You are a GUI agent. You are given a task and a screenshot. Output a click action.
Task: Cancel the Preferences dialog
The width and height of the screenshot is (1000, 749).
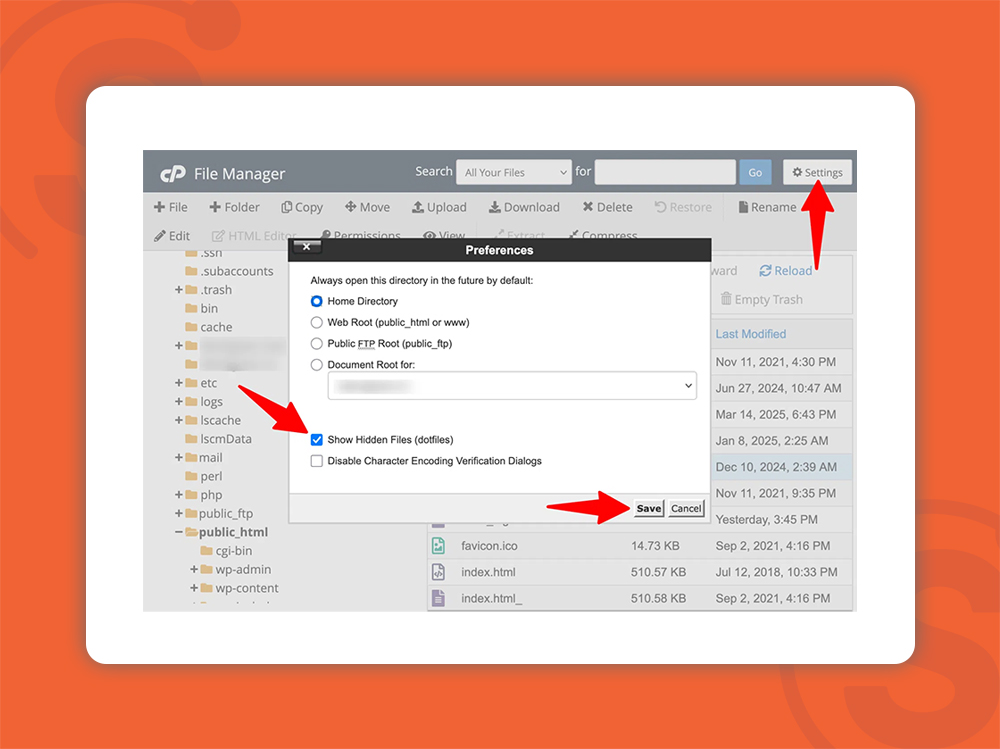[686, 508]
